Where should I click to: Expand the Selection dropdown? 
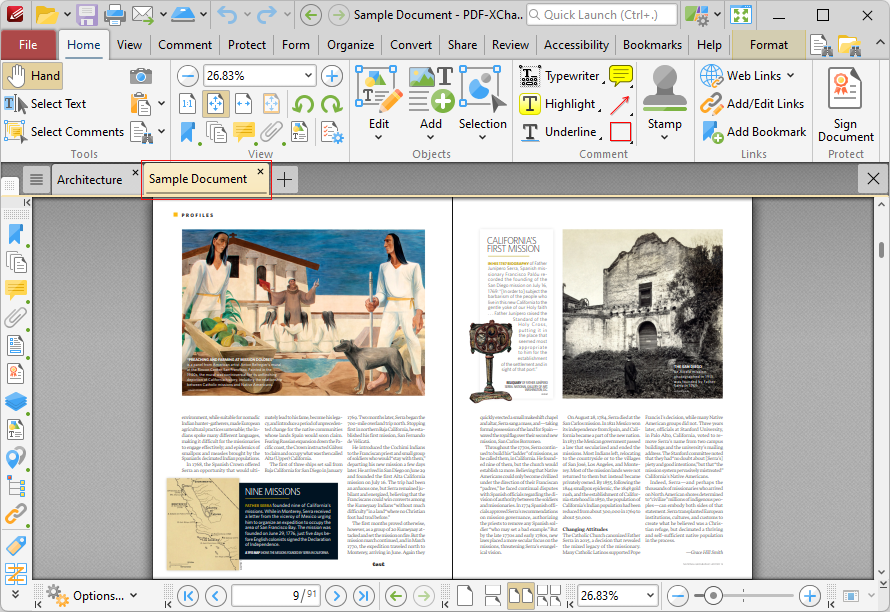coord(482,137)
